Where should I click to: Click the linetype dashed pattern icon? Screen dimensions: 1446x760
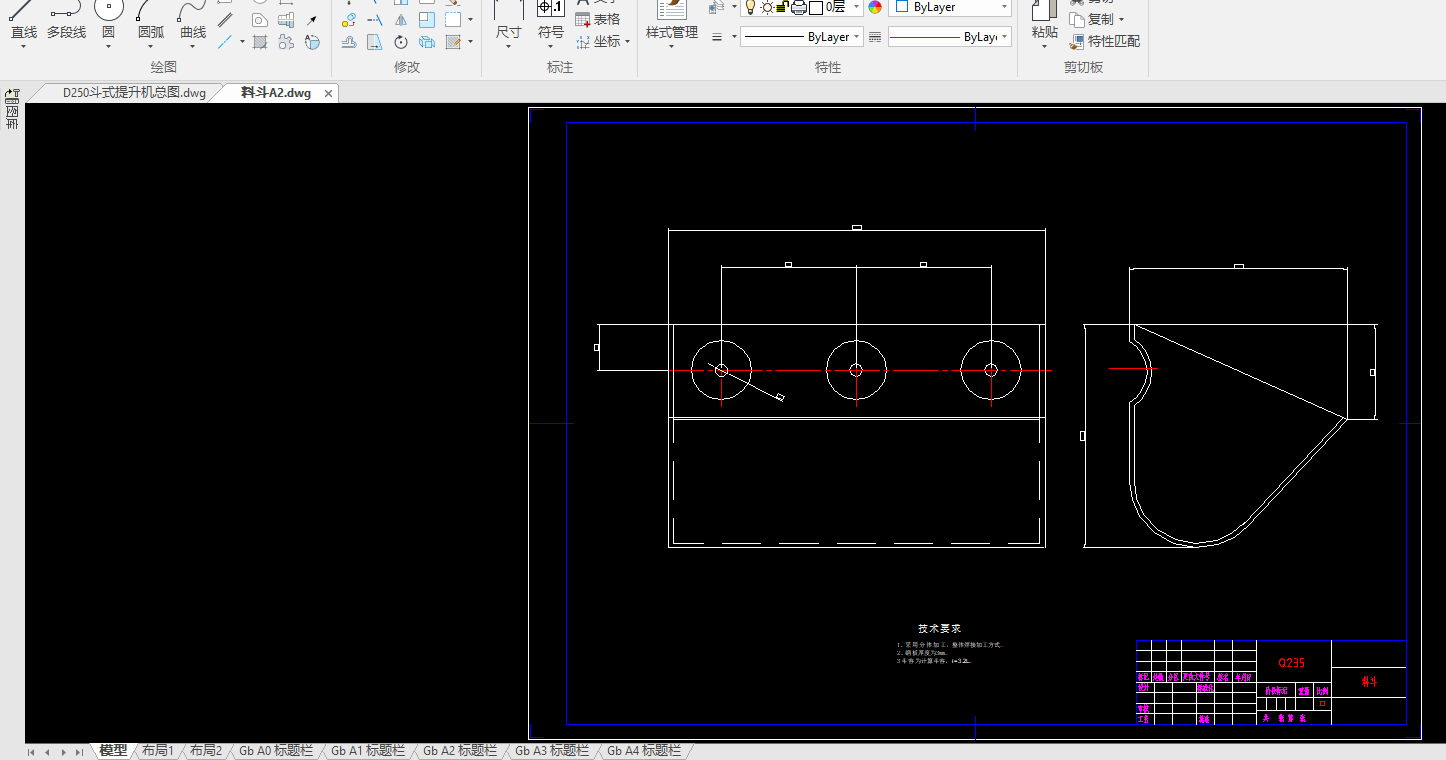[x=875, y=37]
